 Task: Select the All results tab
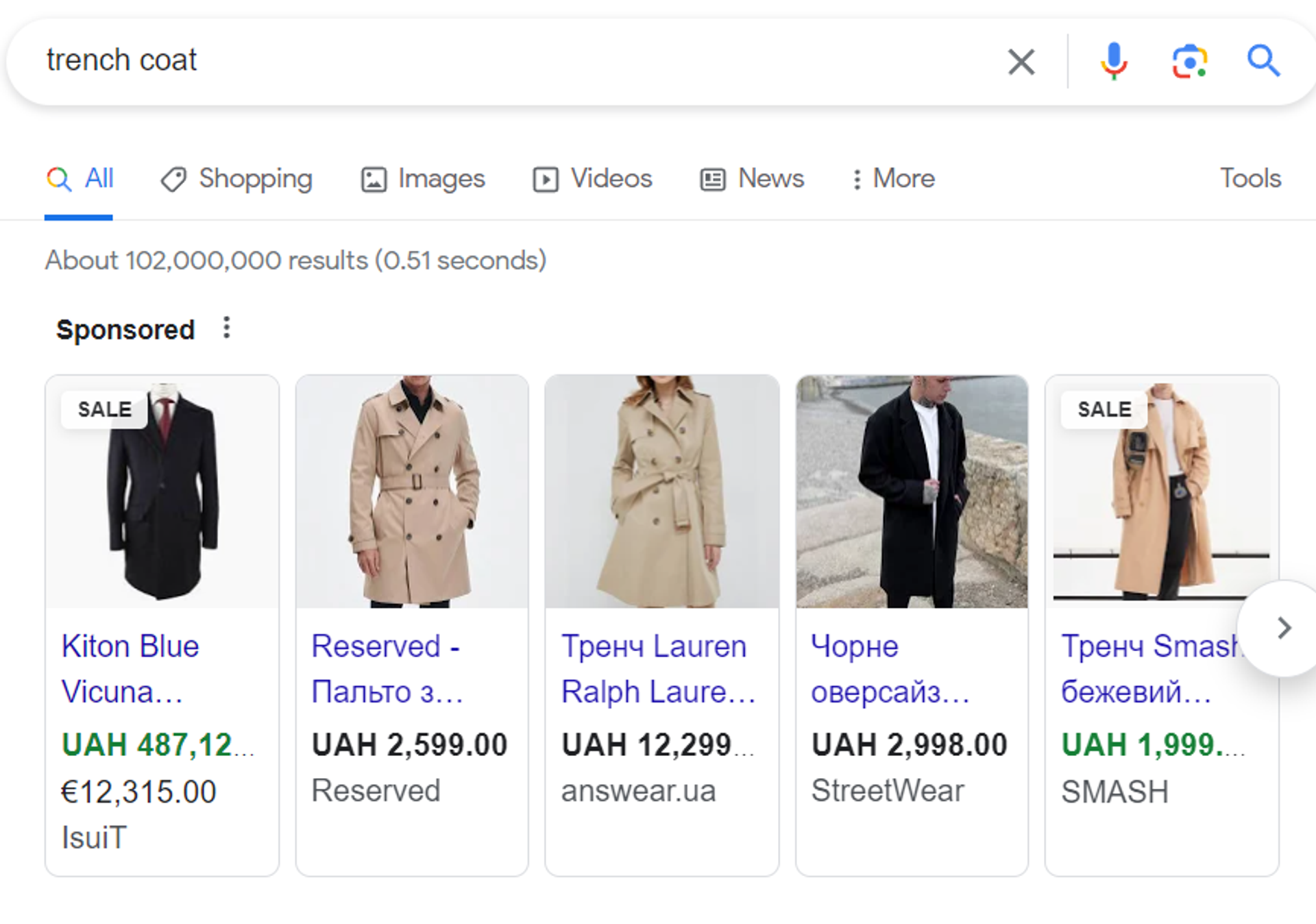(x=80, y=179)
